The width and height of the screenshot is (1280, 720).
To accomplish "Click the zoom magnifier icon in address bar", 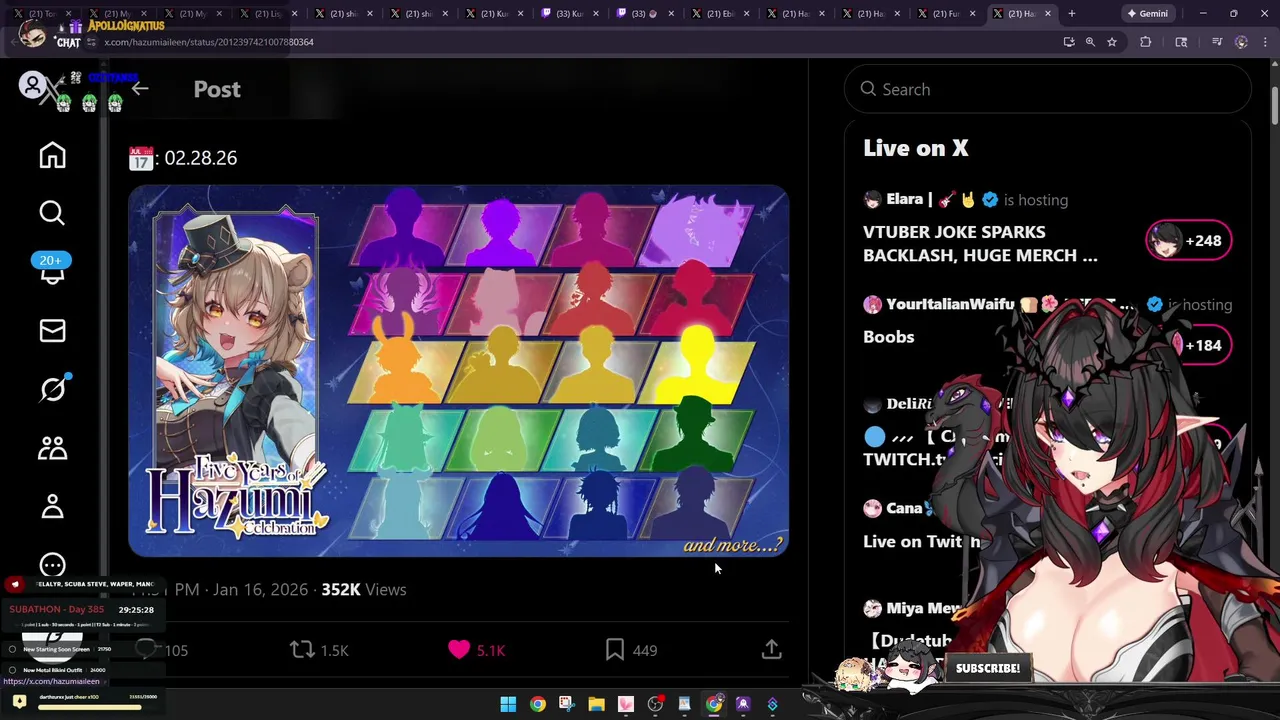I will pyautogui.click(x=1090, y=42).
